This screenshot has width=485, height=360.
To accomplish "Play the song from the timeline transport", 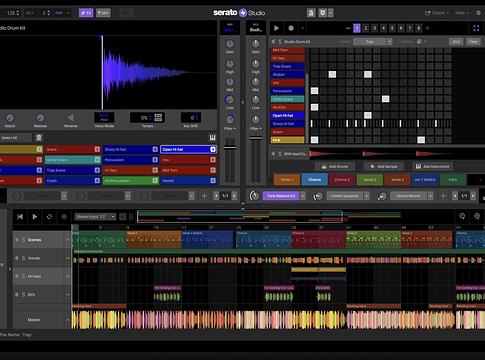I will (35, 217).
